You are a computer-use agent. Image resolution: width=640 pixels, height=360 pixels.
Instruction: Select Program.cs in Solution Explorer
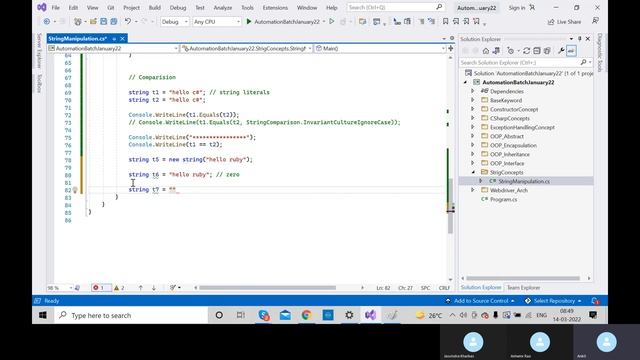coord(504,199)
